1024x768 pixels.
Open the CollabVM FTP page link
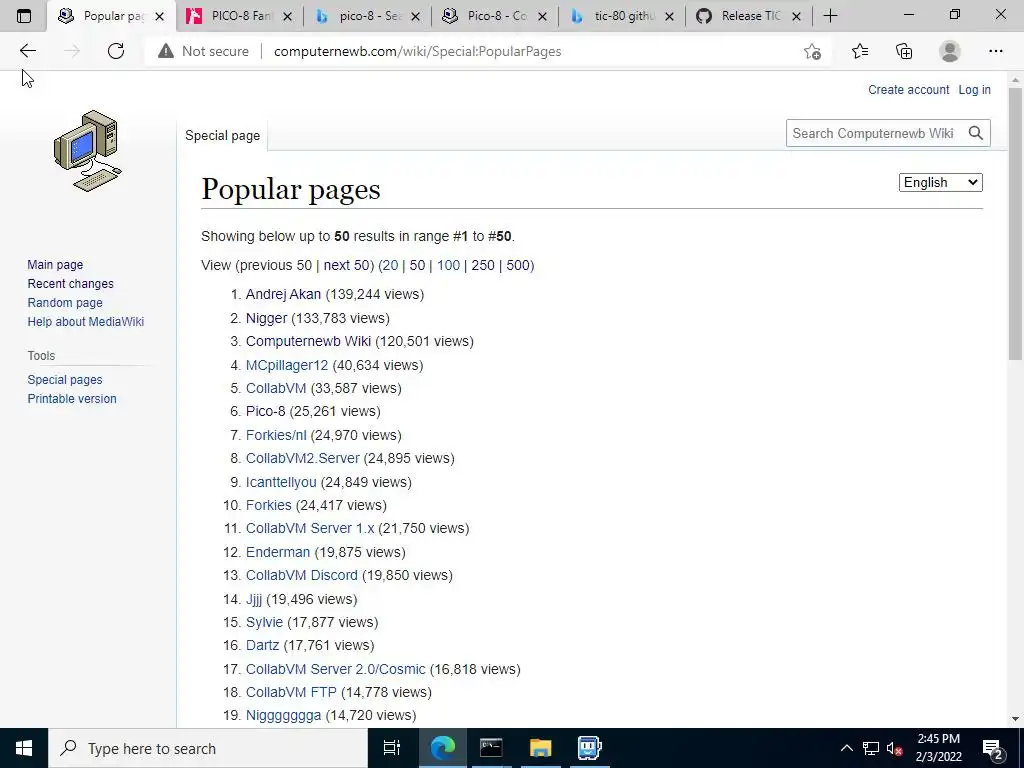tap(291, 692)
